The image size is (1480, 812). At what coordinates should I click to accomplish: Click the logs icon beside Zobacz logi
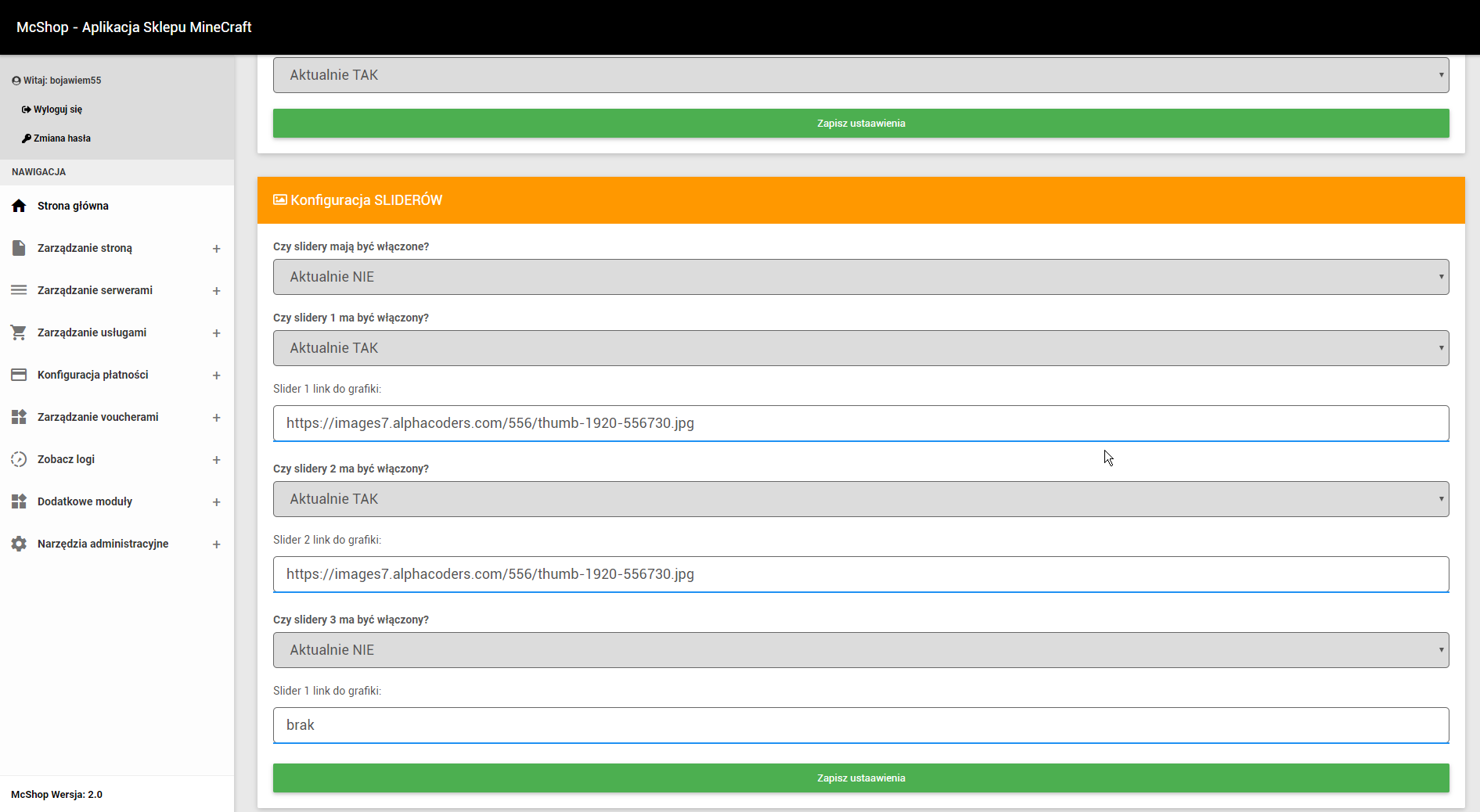click(19, 459)
